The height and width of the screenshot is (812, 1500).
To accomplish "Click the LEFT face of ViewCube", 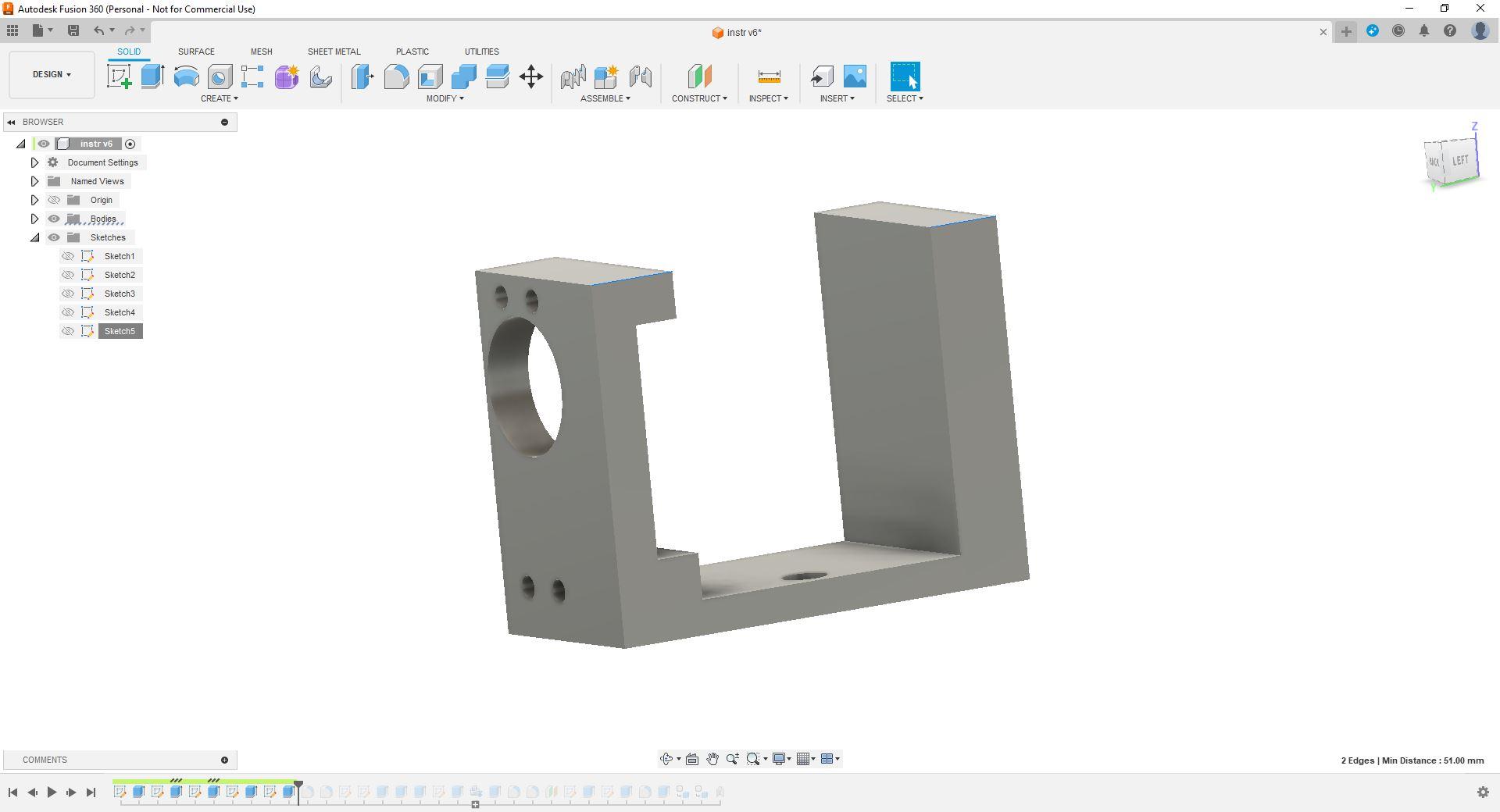I will 1460,161.
